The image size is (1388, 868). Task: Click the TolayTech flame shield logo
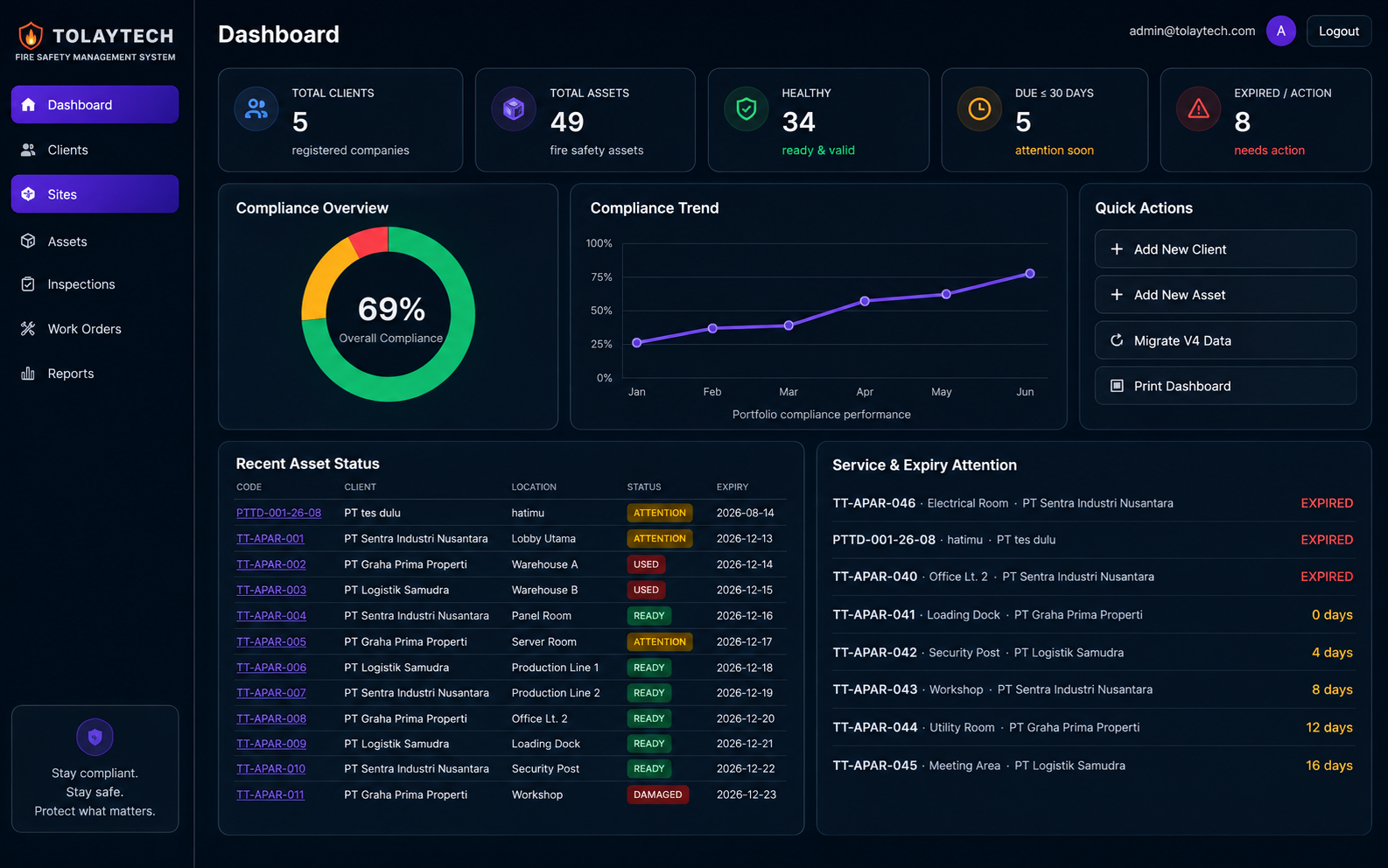(x=31, y=36)
